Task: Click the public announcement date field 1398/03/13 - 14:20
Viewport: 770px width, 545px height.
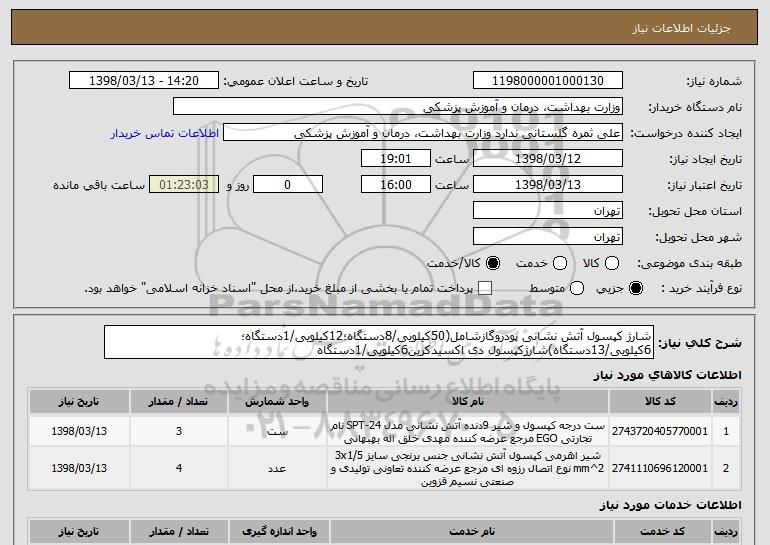Action: 144,81
